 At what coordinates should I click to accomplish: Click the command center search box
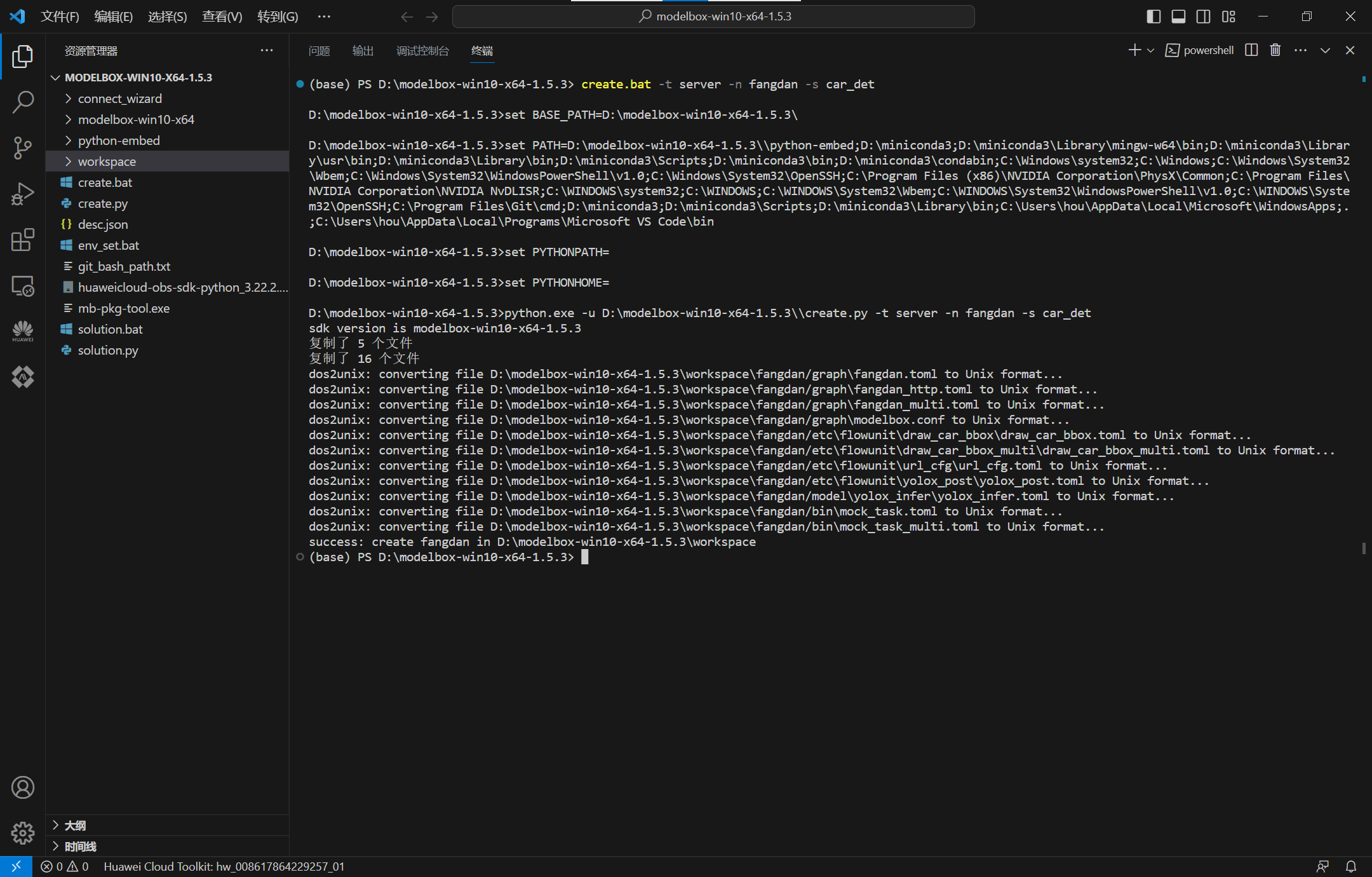713,17
